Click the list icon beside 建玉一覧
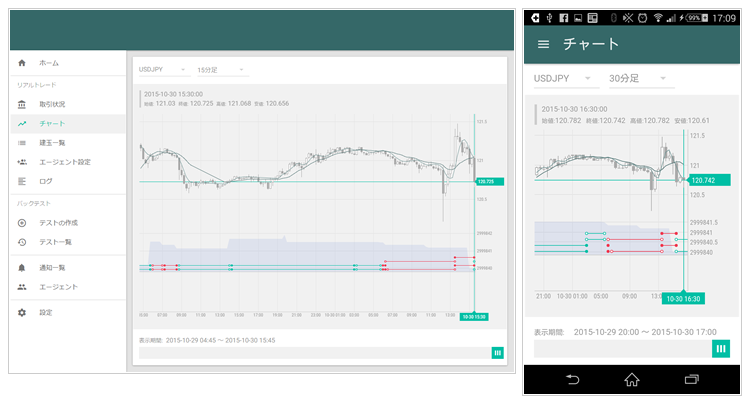Screen dimensions: 750x408 (22, 143)
